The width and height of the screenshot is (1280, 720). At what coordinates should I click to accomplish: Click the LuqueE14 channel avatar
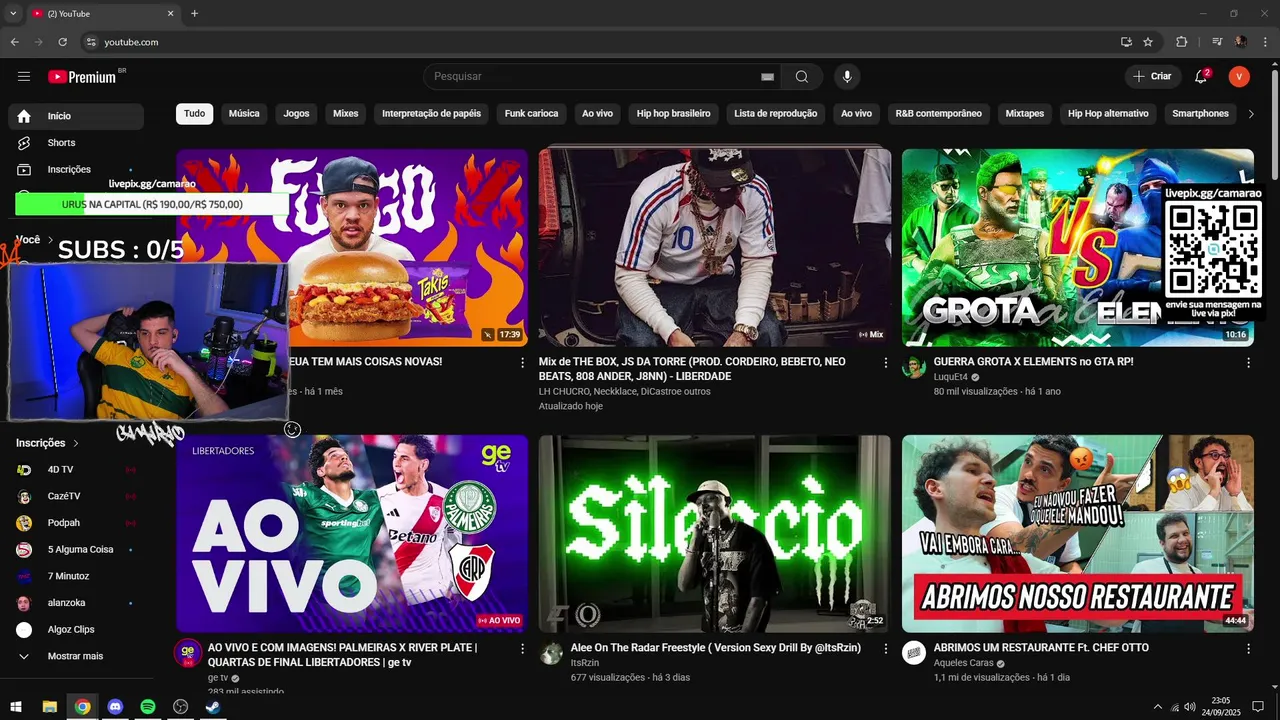[x=914, y=367]
